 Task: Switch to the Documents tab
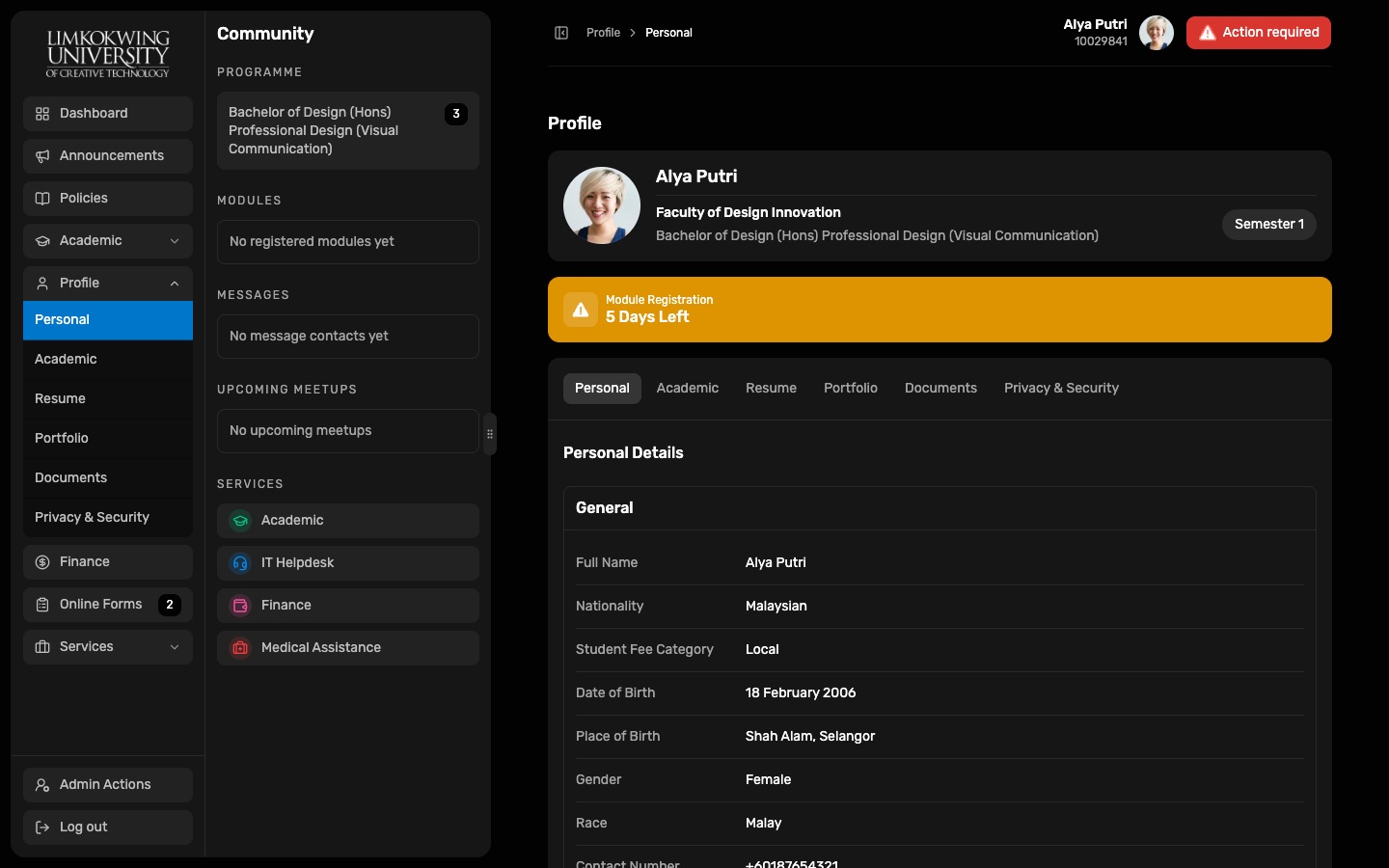pos(940,389)
